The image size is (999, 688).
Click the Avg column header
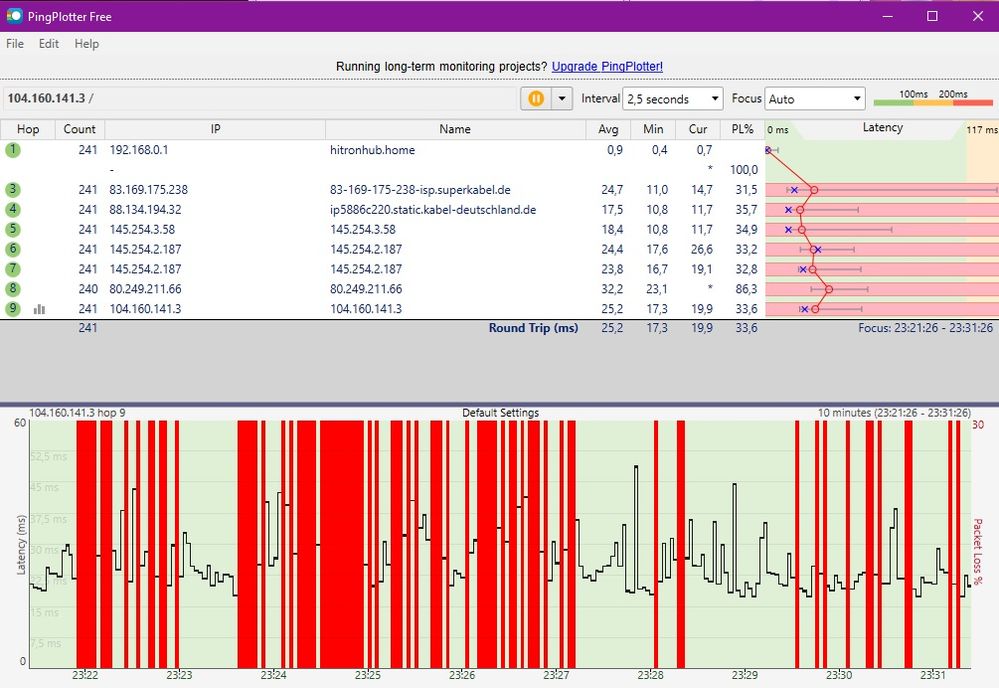coord(609,129)
